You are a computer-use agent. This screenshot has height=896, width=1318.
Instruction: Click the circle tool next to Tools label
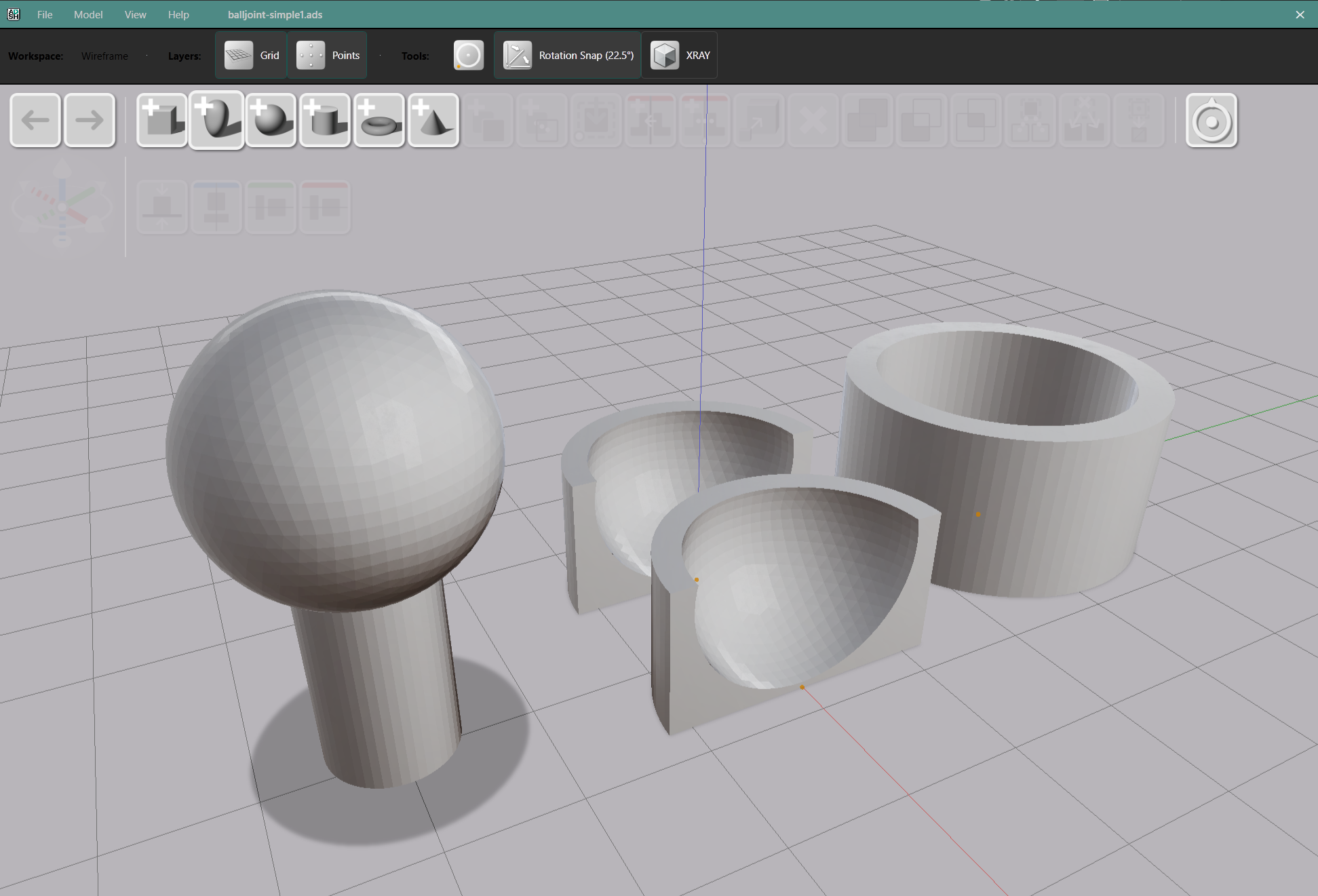pos(468,56)
